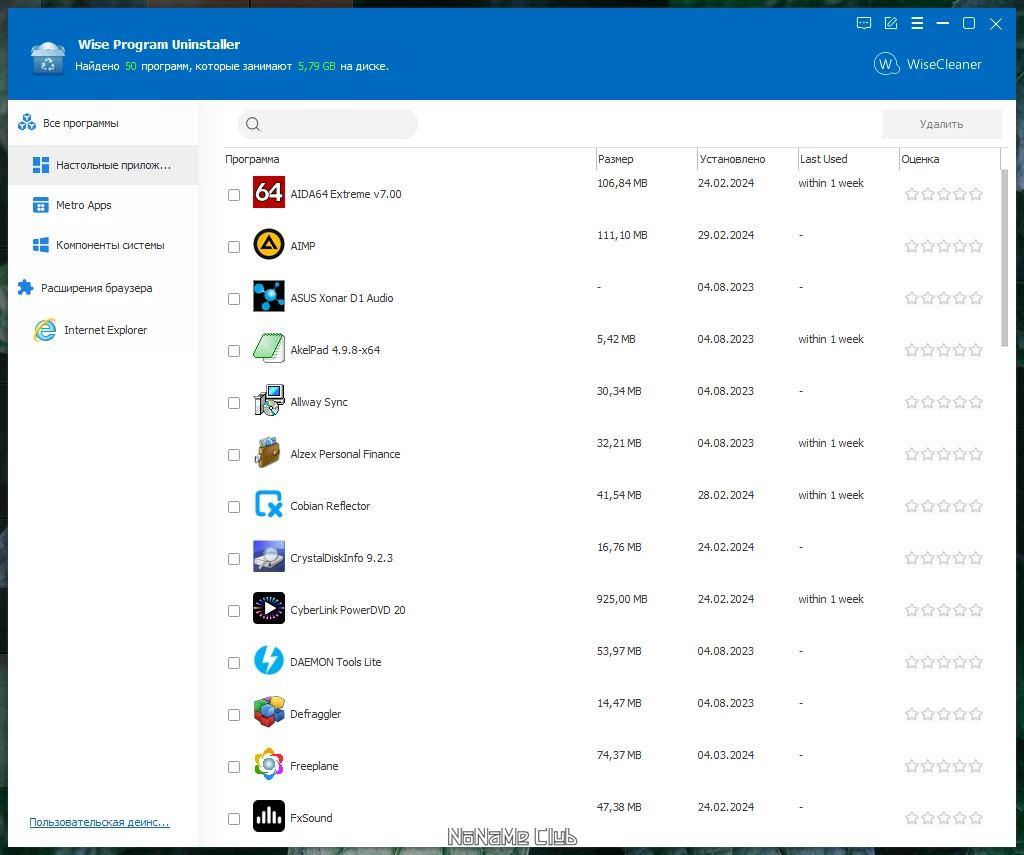The width and height of the screenshot is (1024, 855).
Task: Rate Freeplane with five stars
Action: click(976, 766)
